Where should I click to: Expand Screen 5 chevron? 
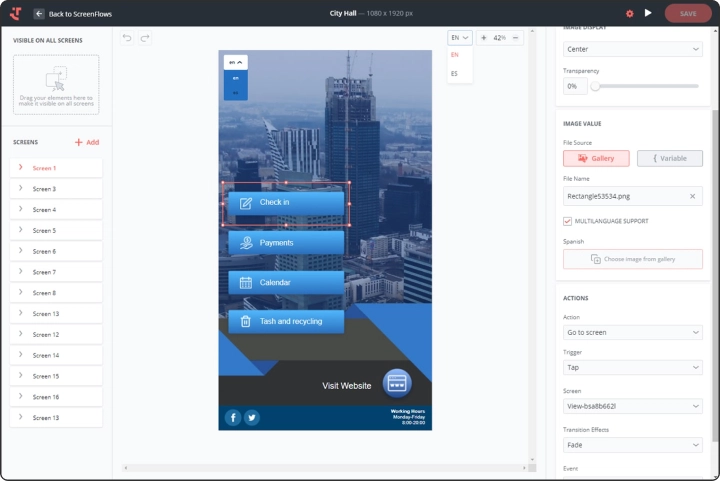(20, 229)
